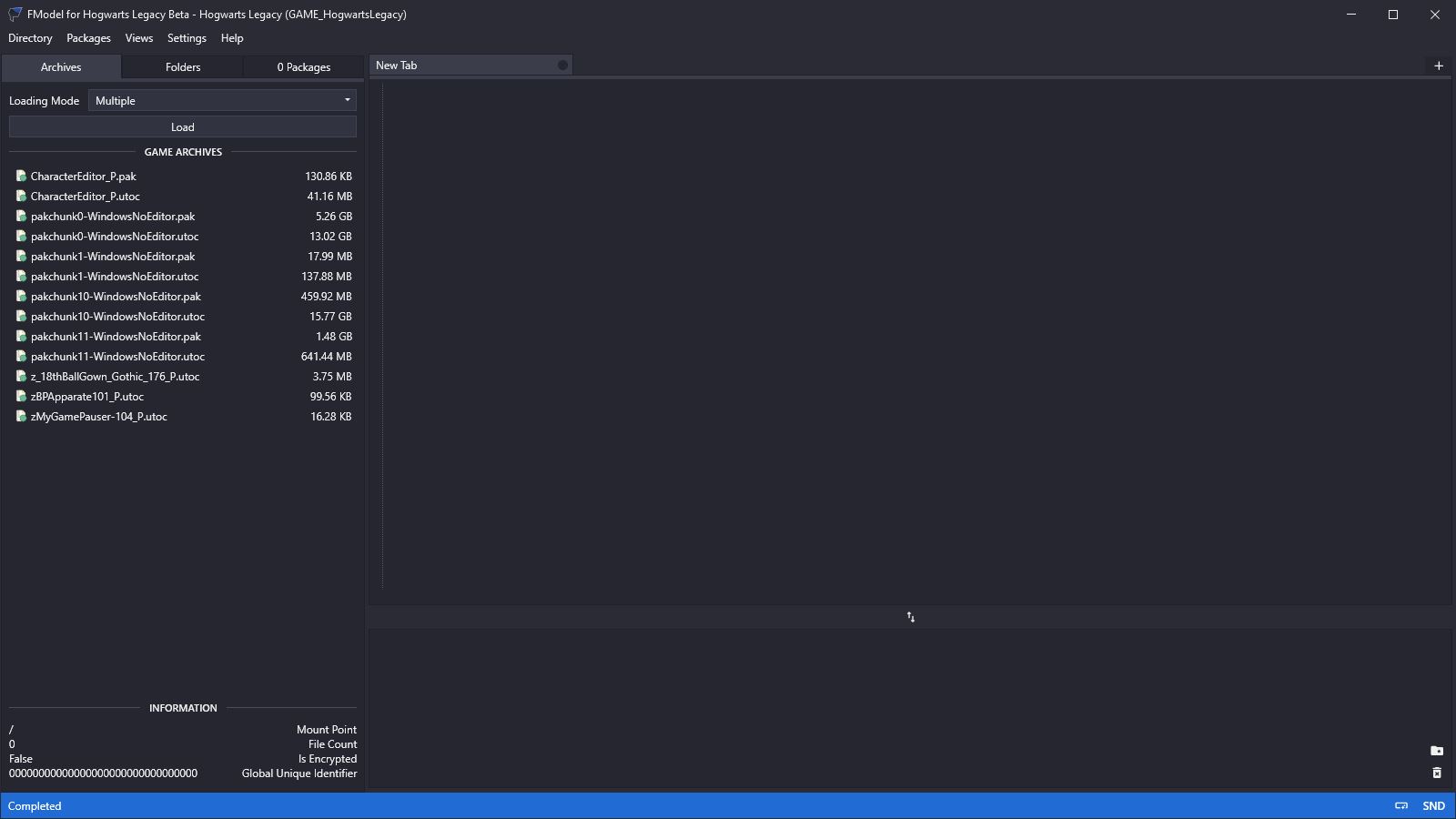
Task: Click file icon of pakchunk11-WindowsNoEditor.utoc
Action: (21, 356)
